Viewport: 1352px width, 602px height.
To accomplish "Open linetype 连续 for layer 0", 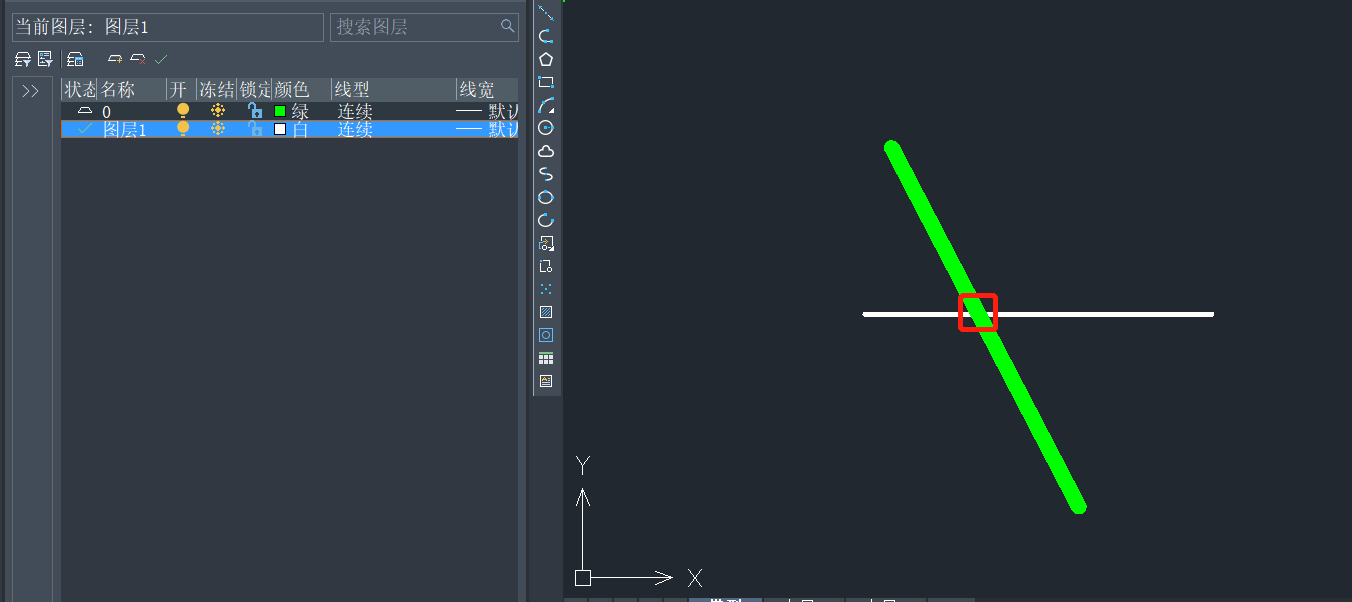I will click(355, 111).
